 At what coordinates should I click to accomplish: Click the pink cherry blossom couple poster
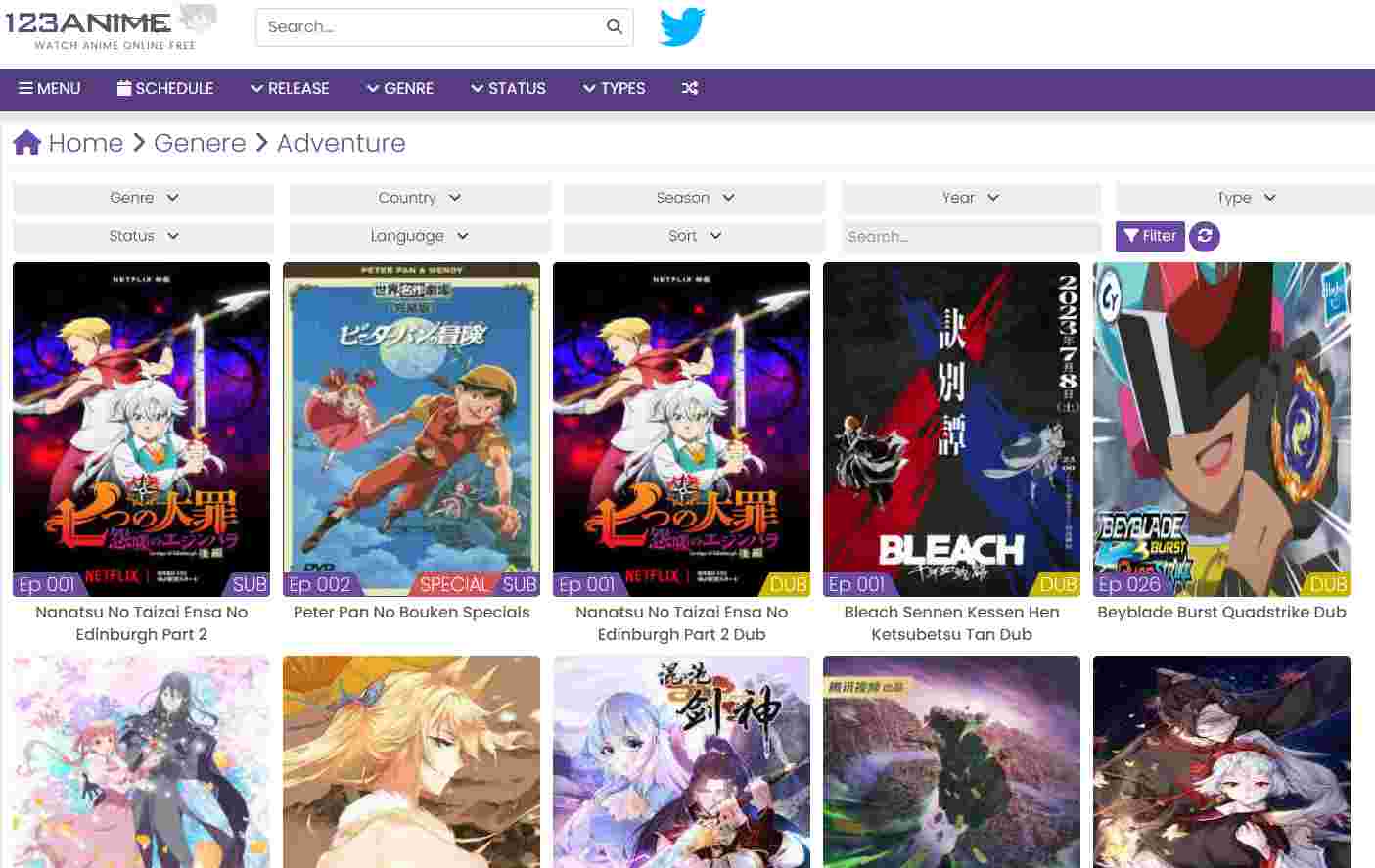[x=141, y=761]
